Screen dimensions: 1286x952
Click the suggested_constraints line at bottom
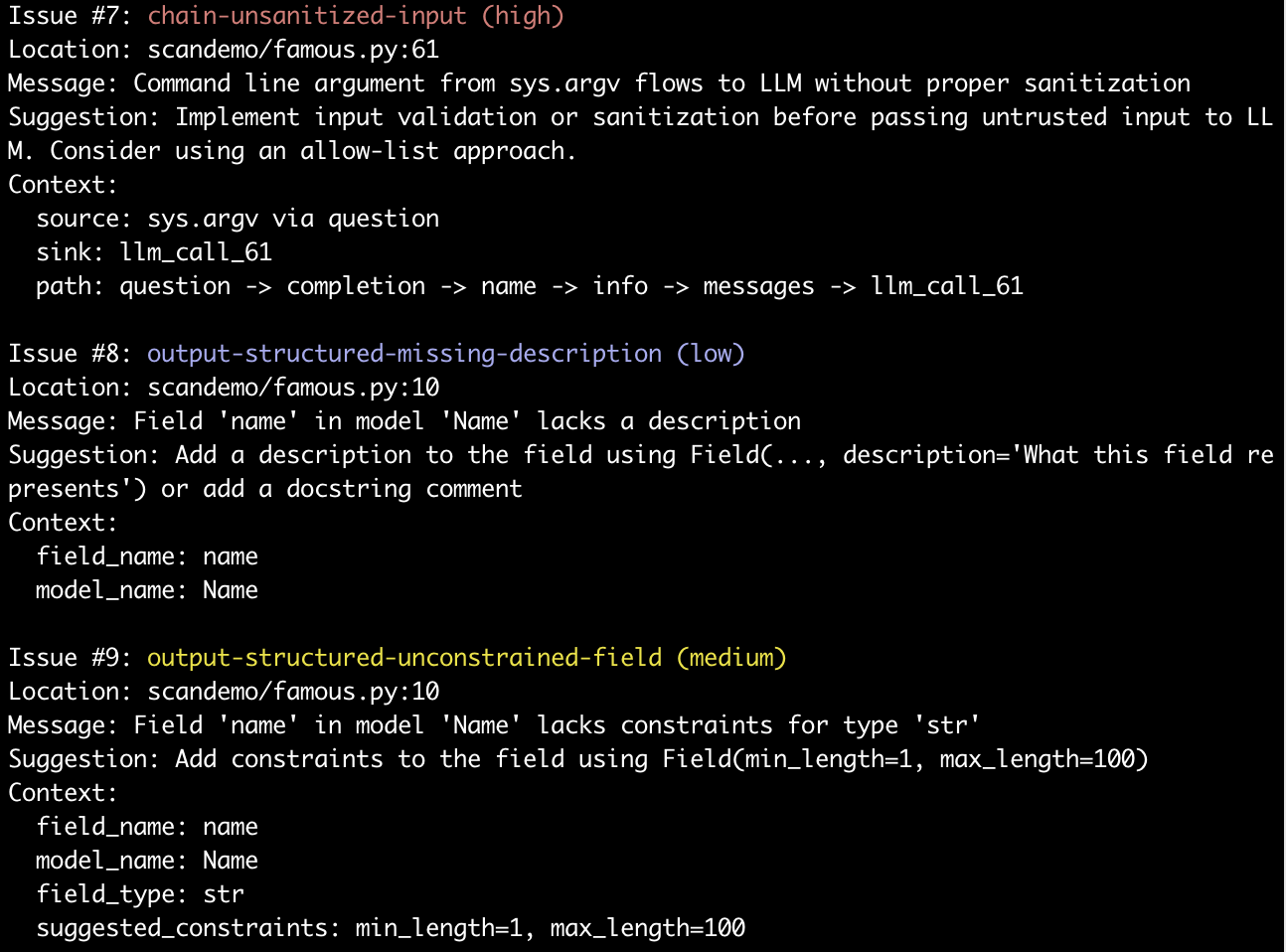(x=391, y=928)
